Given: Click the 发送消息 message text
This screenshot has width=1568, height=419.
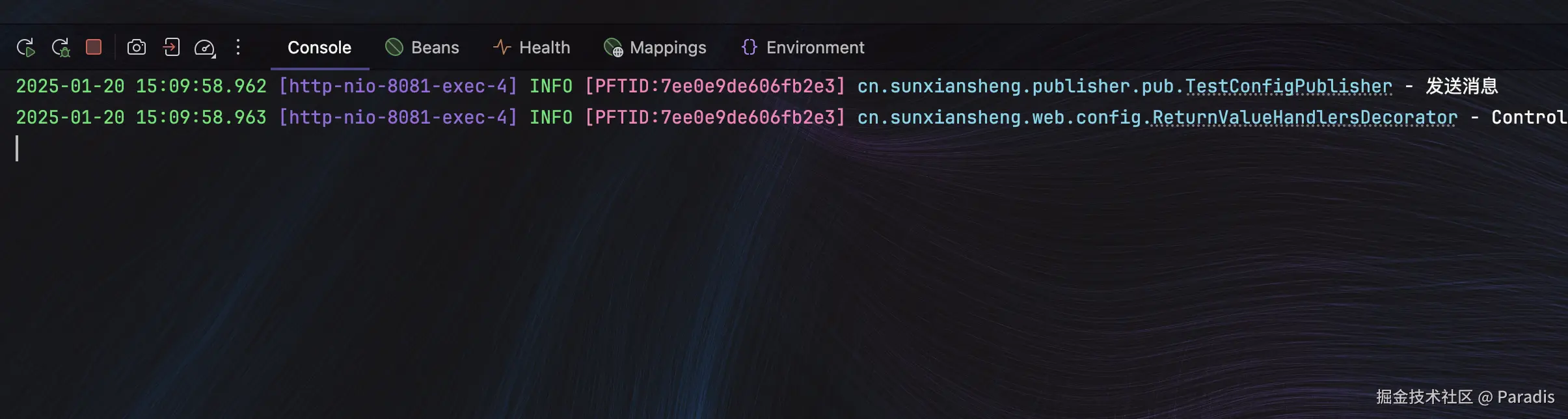Looking at the screenshot, I should pos(1462,86).
